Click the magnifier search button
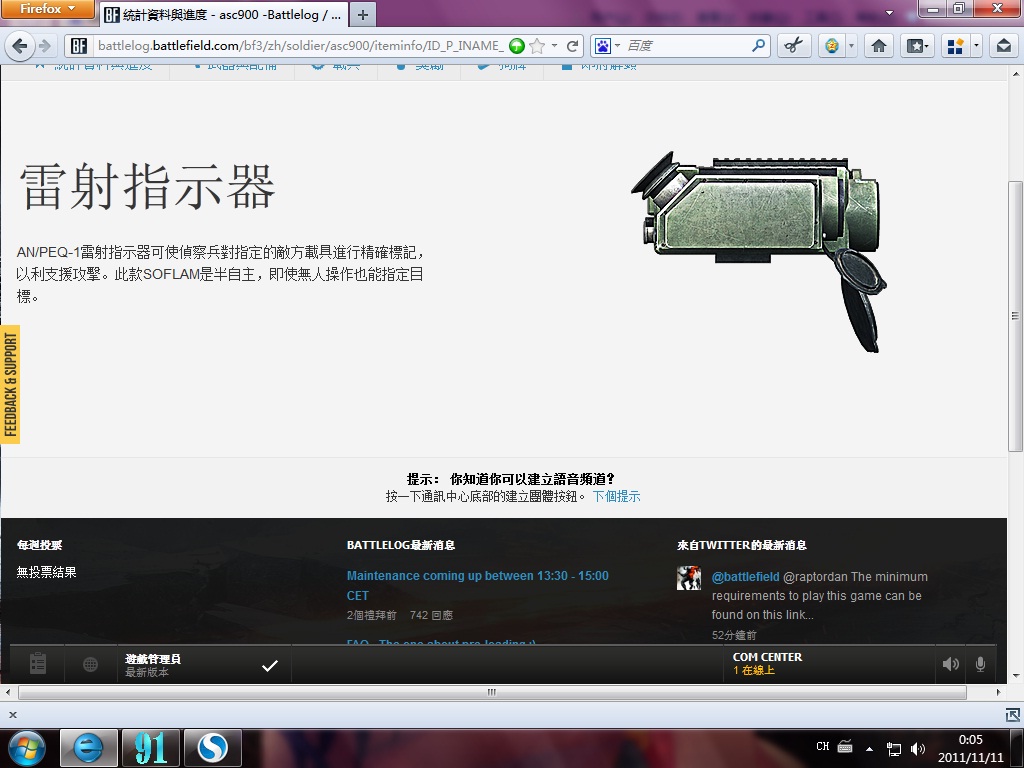This screenshot has width=1024, height=768. click(758, 46)
